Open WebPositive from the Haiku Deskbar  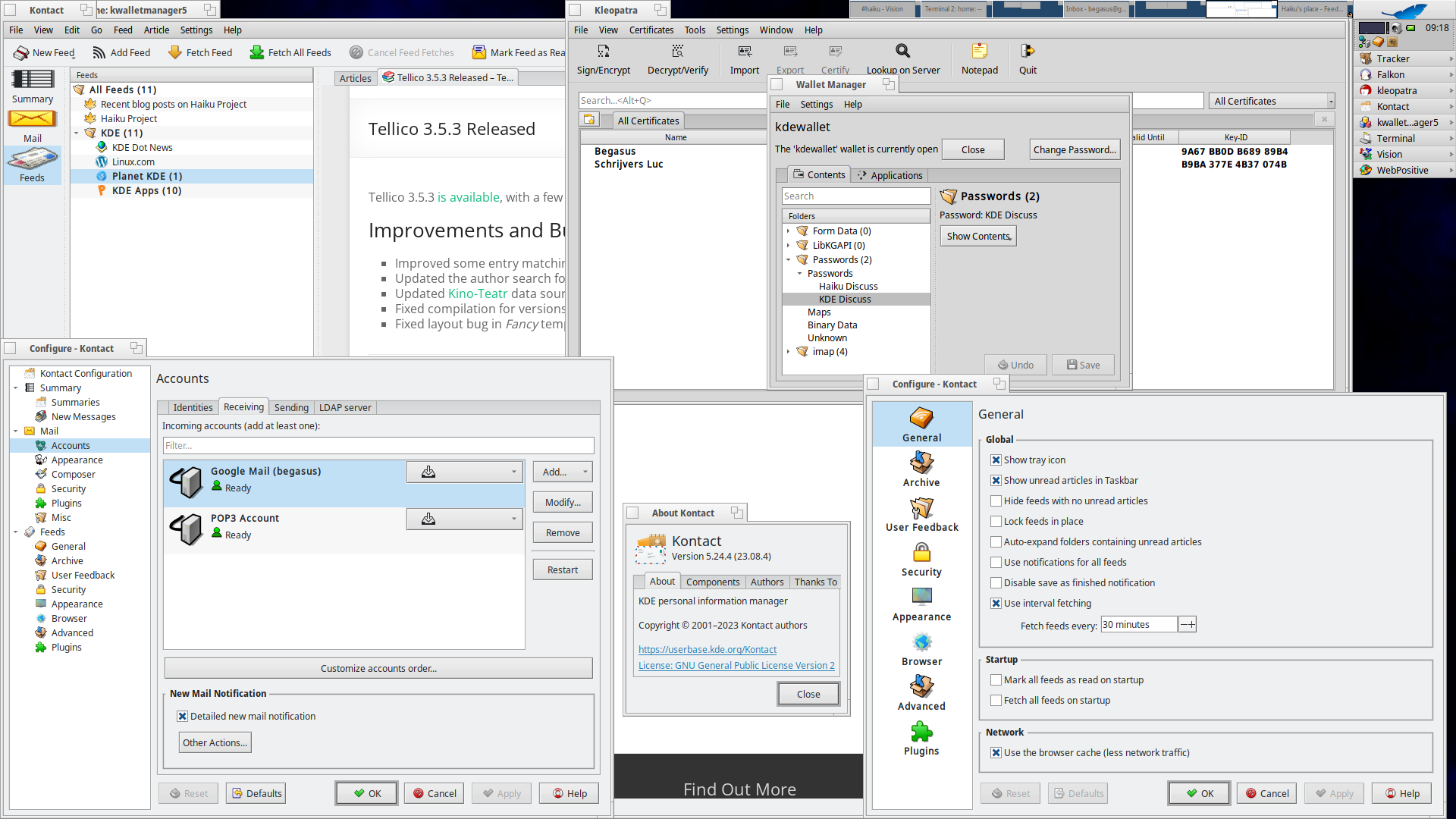tap(1403, 170)
